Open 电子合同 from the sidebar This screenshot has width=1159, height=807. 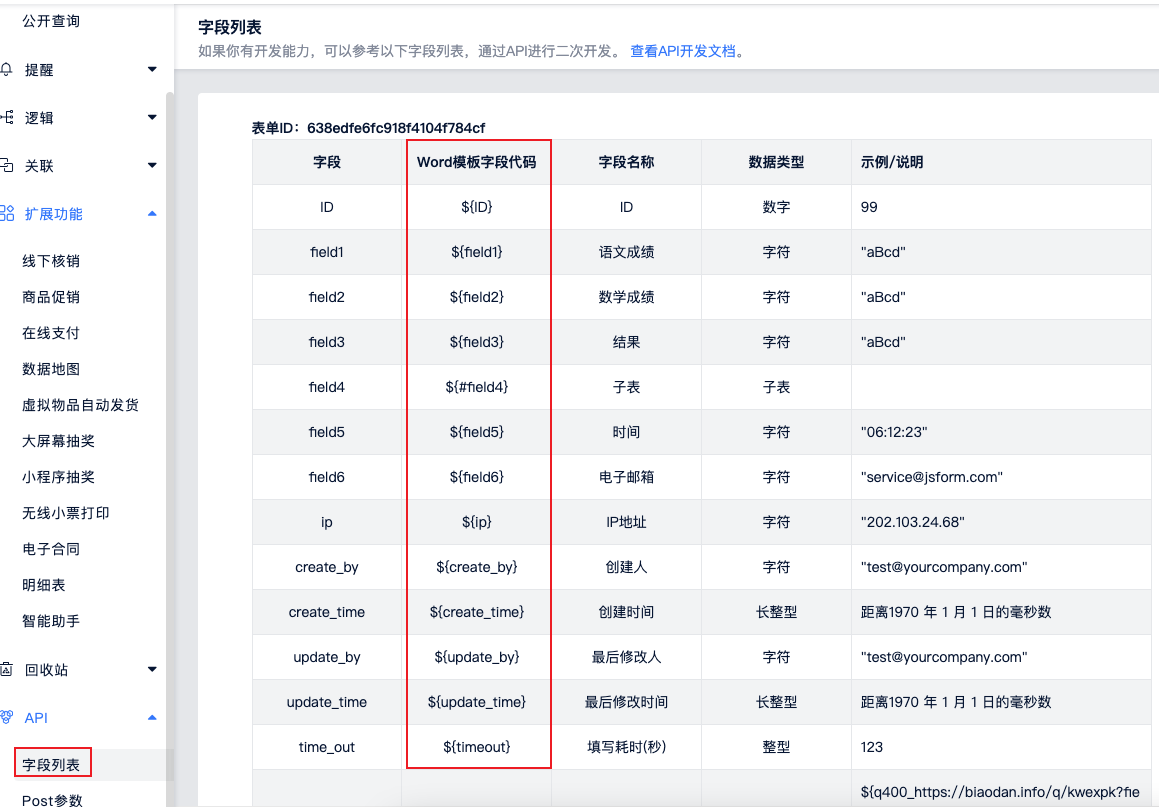click(x=51, y=549)
